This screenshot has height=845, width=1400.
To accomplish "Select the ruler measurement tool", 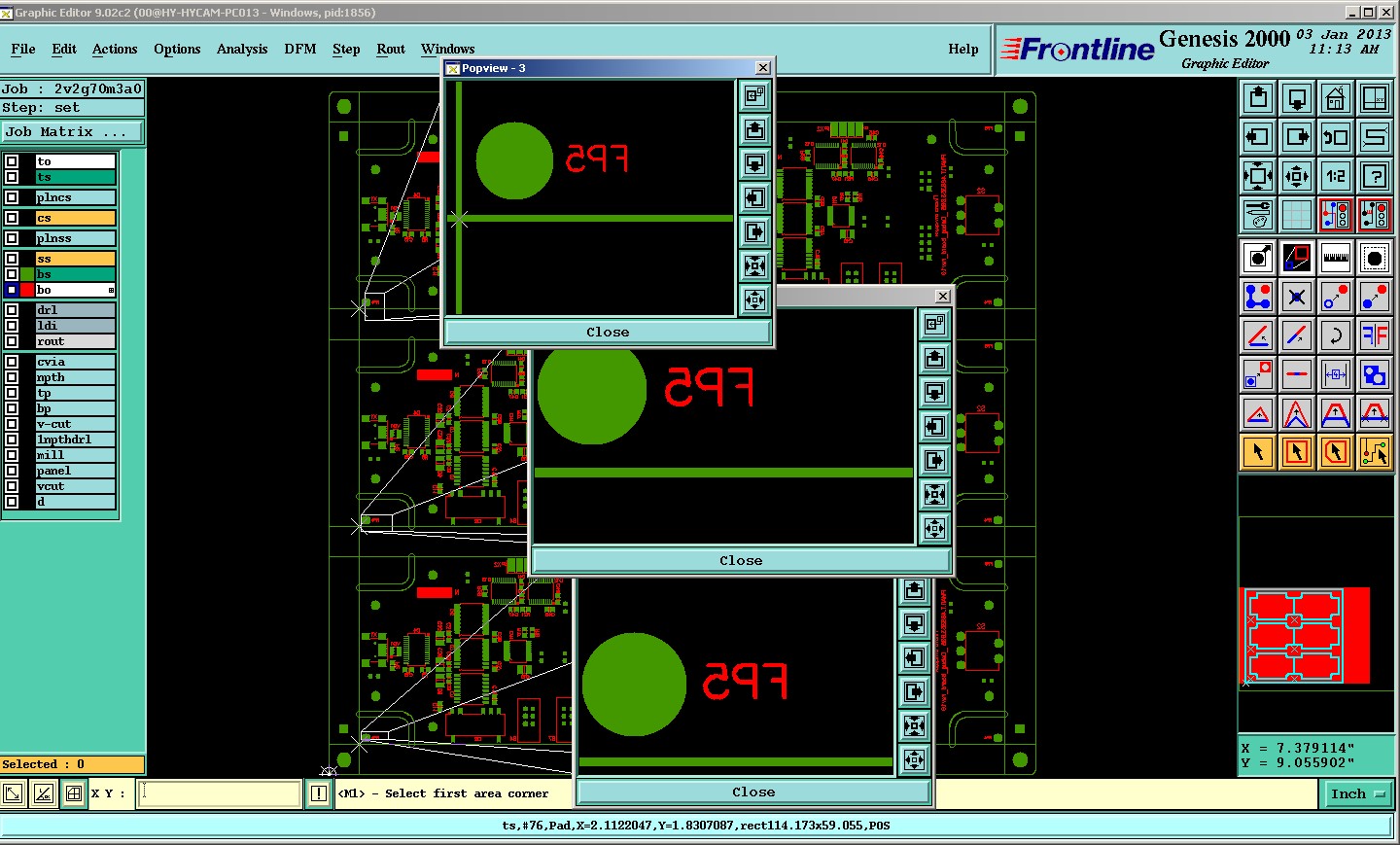I will [x=1336, y=258].
